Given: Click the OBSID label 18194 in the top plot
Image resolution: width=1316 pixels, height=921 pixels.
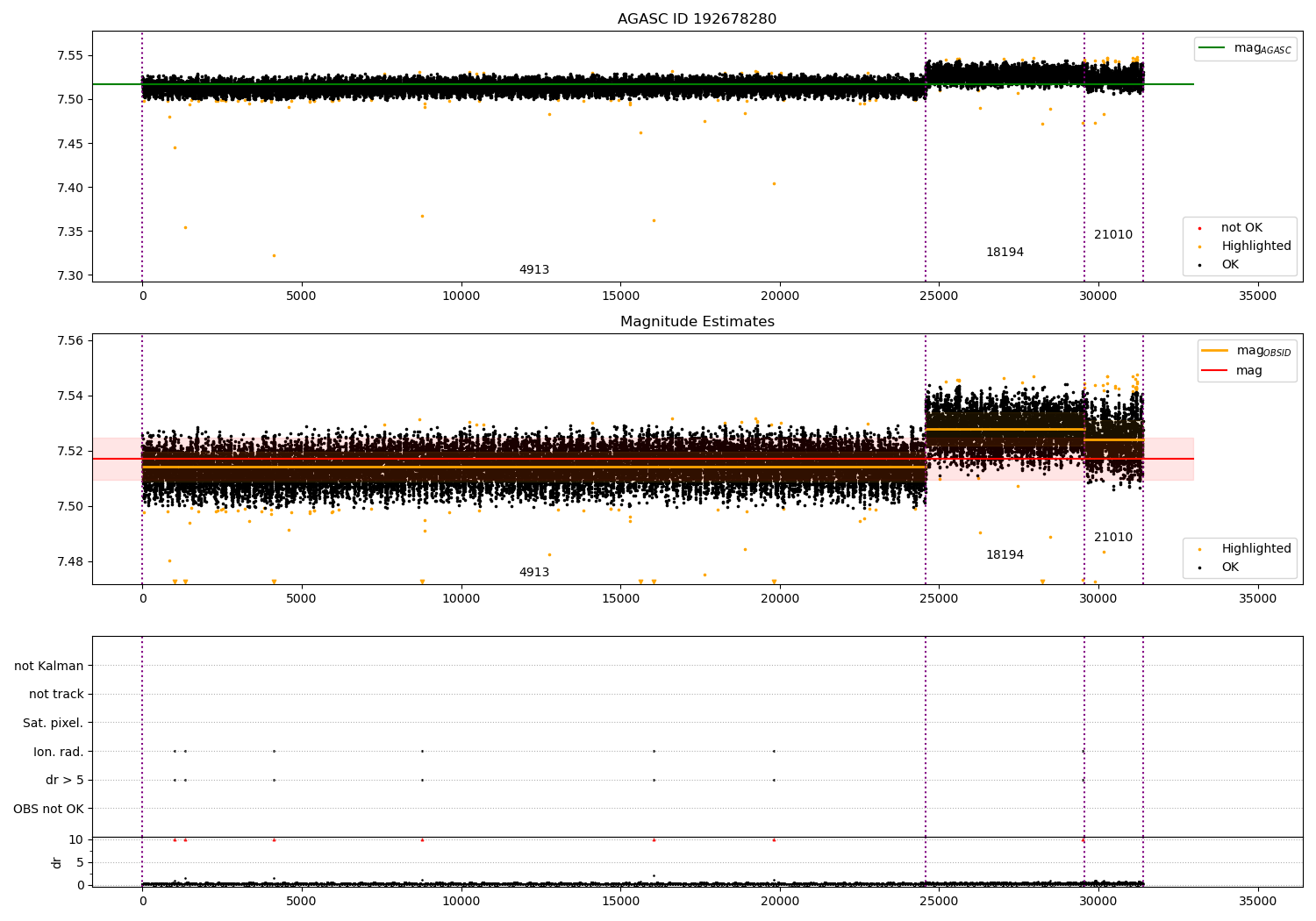Looking at the screenshot, I should [x=1005, y=253].
